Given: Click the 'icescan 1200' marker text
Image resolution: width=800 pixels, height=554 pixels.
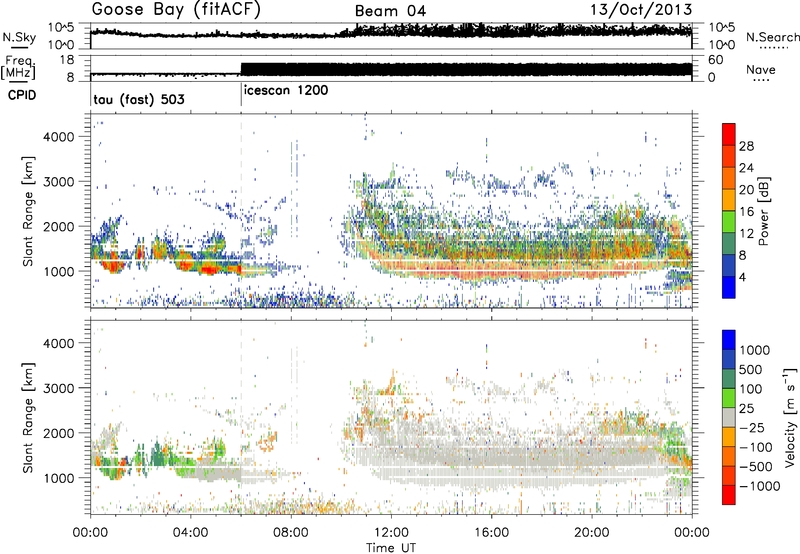Looking at the screenshot, I should point(286,91).
